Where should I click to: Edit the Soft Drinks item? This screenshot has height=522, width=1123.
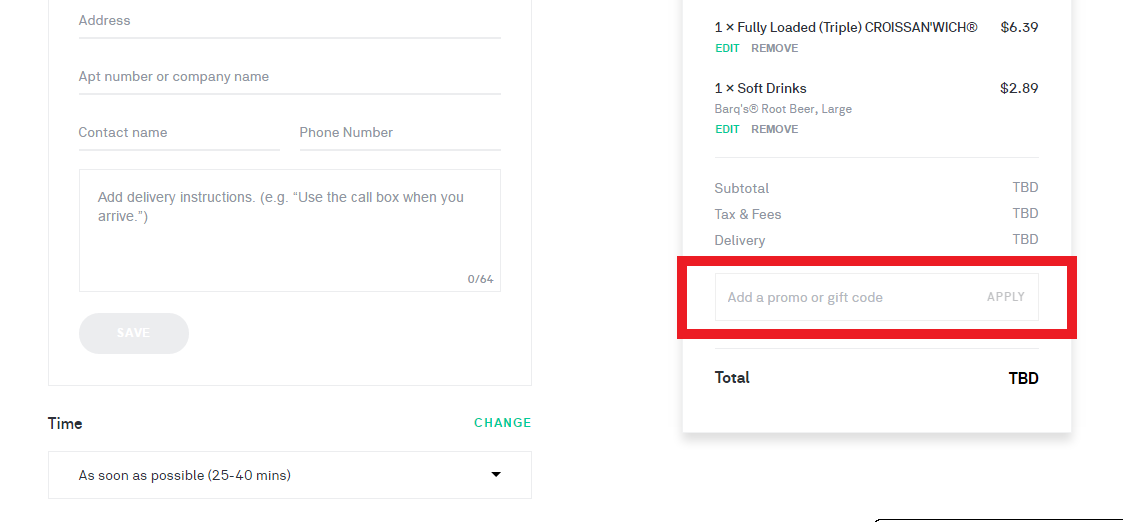coord(727,130)
